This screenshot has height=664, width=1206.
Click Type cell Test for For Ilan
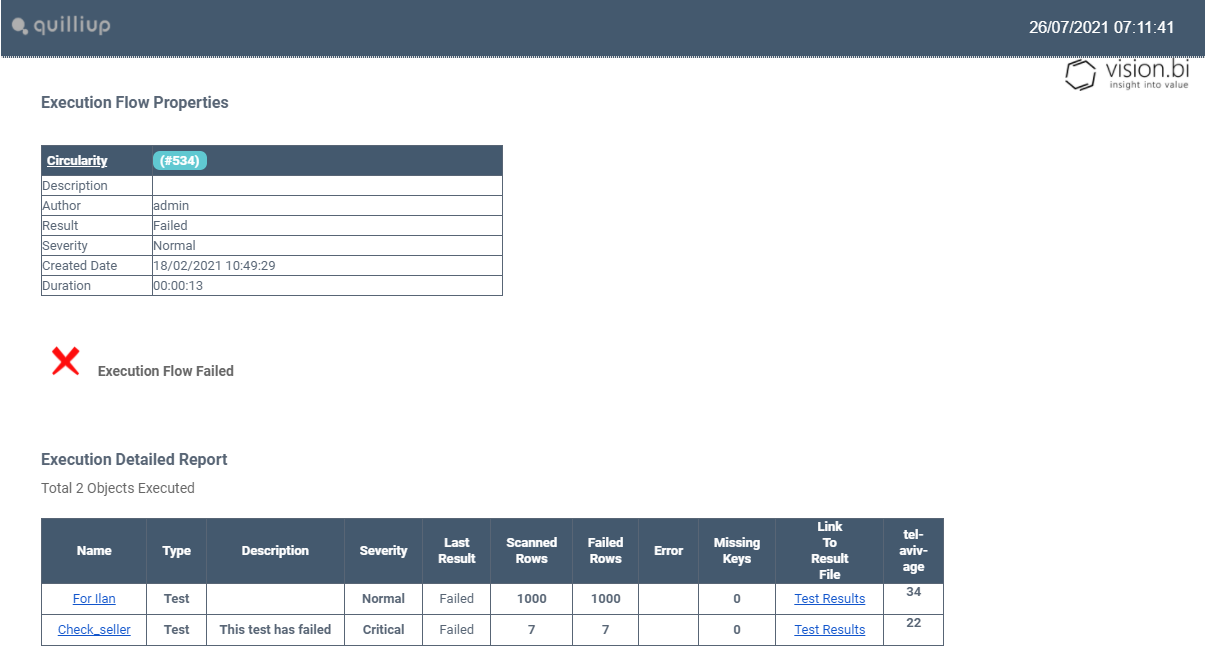coord(177,599)
